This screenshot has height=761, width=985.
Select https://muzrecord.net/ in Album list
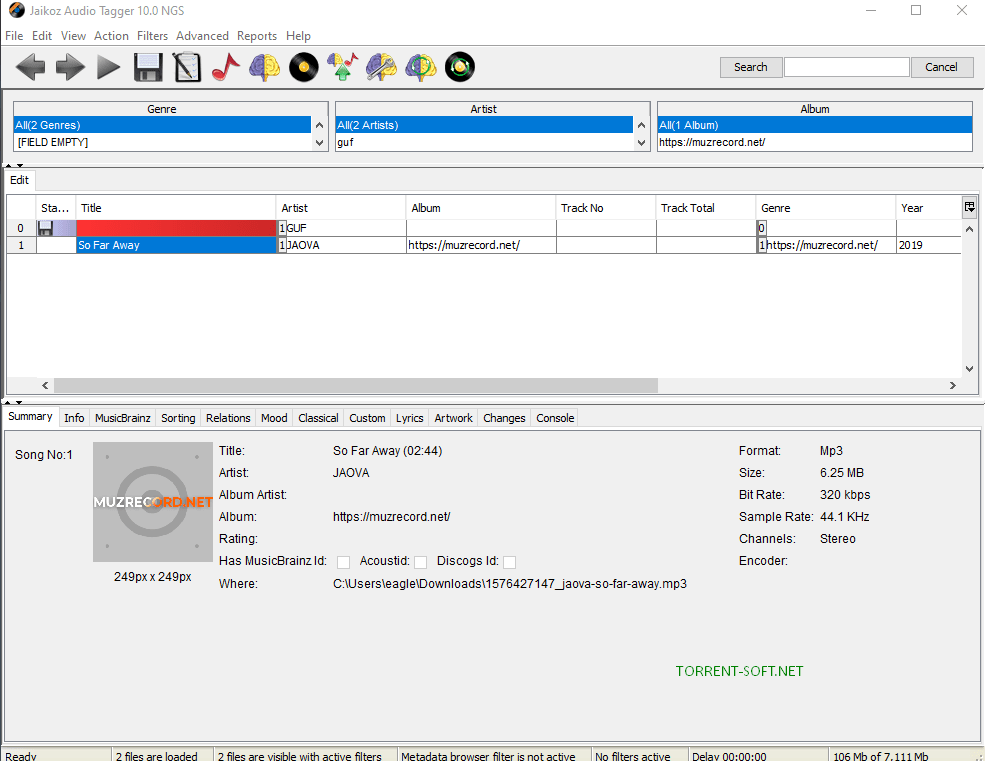coord(815,143)
